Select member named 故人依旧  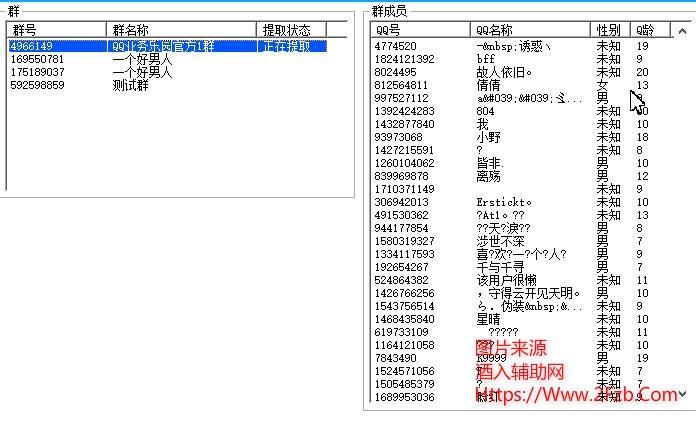[504, 72]
